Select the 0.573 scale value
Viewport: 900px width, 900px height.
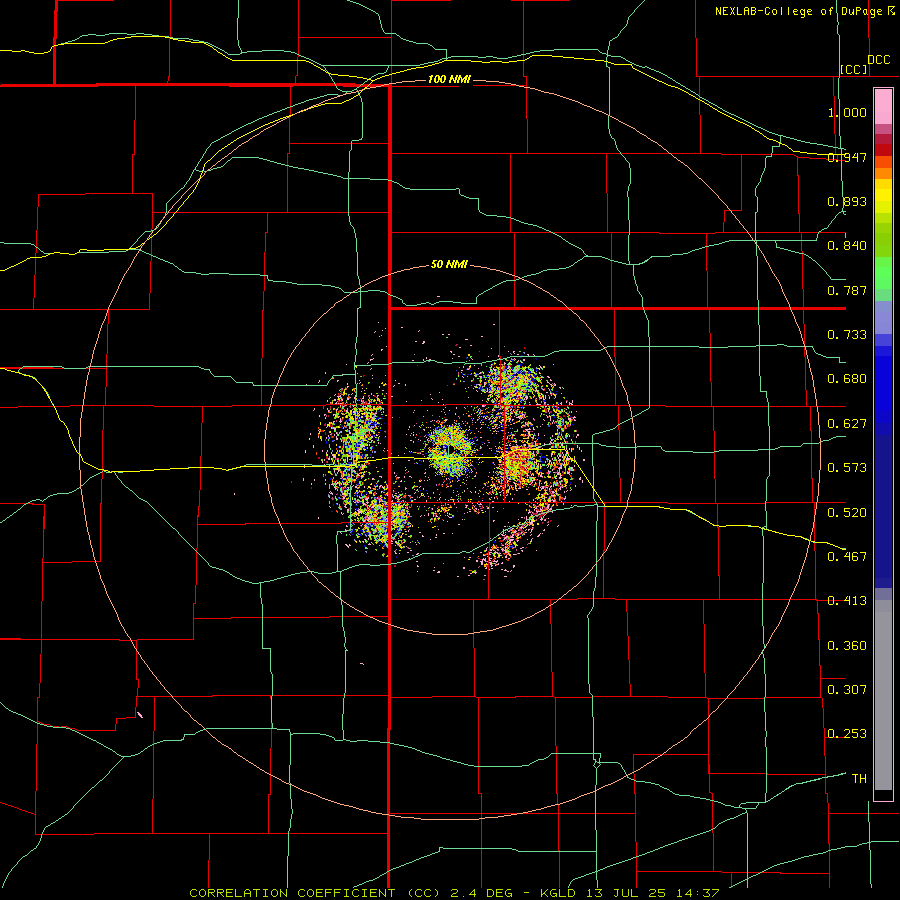point(847,468)
